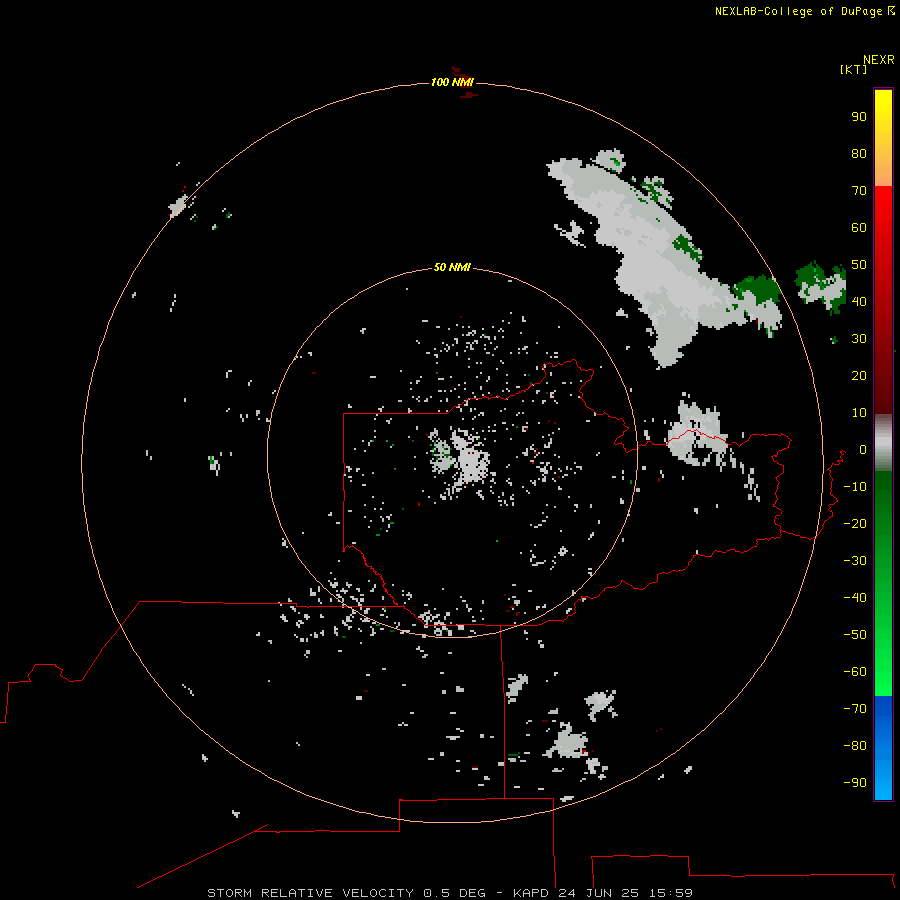Click the 50 NMI range ring label
Screen dimensions: 900x900
tap(452, 267)
